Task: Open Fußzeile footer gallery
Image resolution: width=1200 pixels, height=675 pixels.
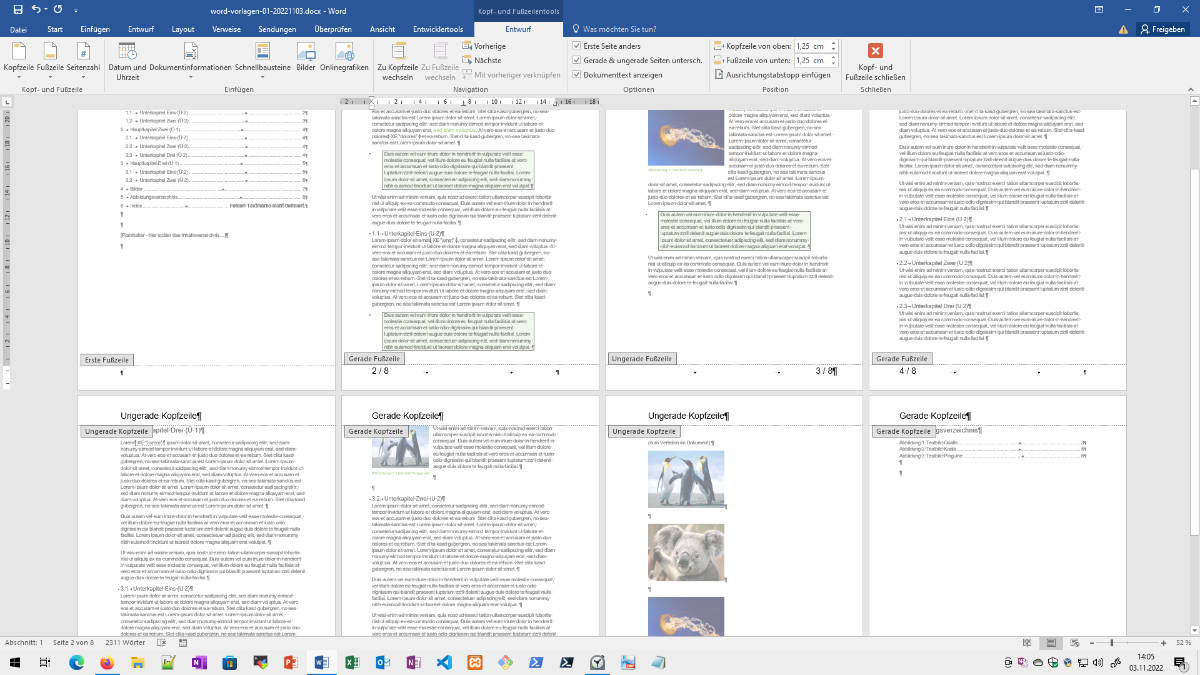Action: coord(49,60)
